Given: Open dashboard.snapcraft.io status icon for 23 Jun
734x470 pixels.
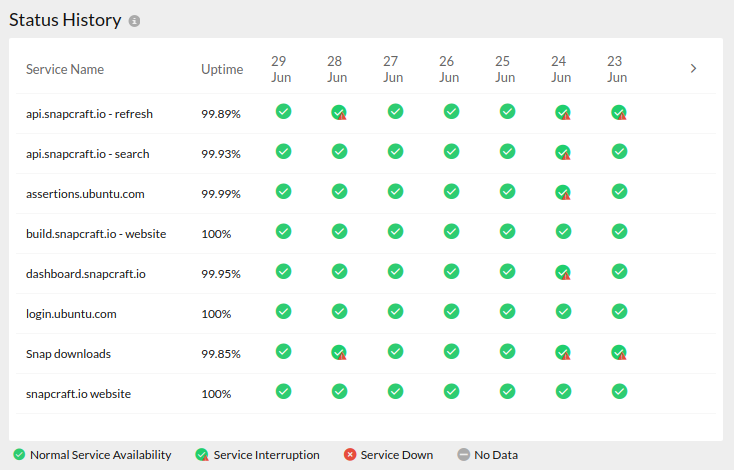Looking at the screenshot, I should click(x=619, y=272).
